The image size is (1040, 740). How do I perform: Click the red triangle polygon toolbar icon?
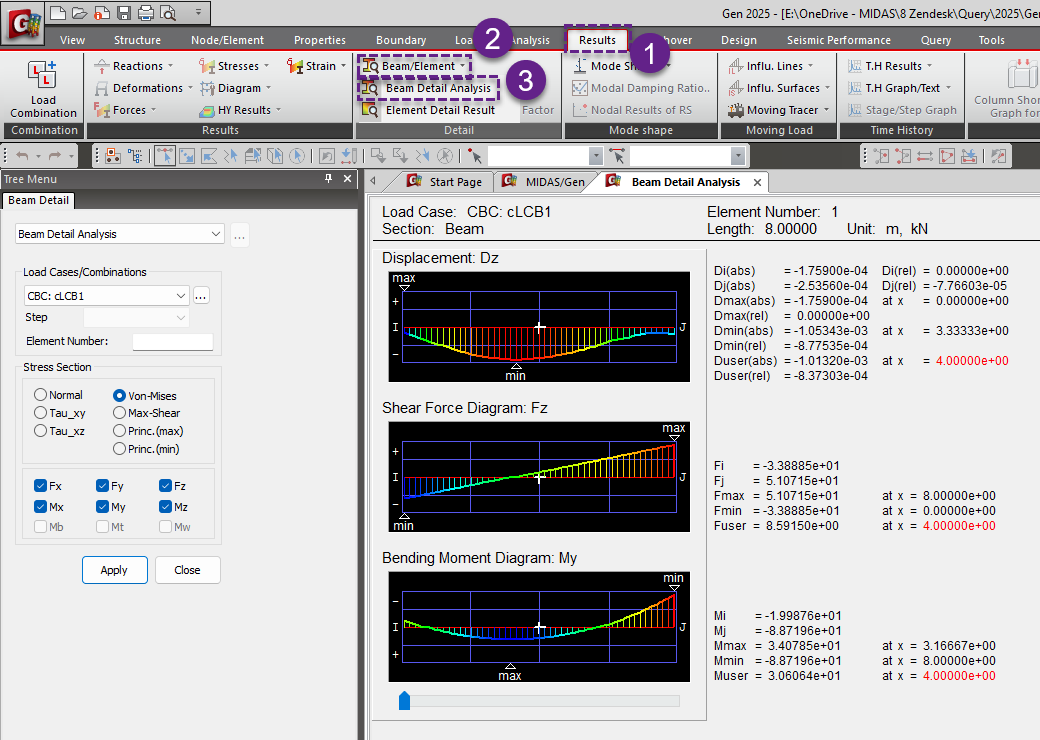coord(947,156)
